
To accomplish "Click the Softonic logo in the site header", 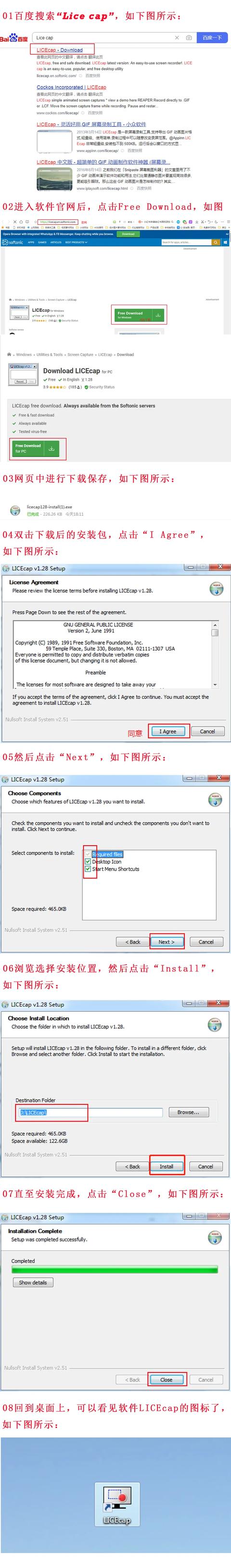I will click(13, 242).
